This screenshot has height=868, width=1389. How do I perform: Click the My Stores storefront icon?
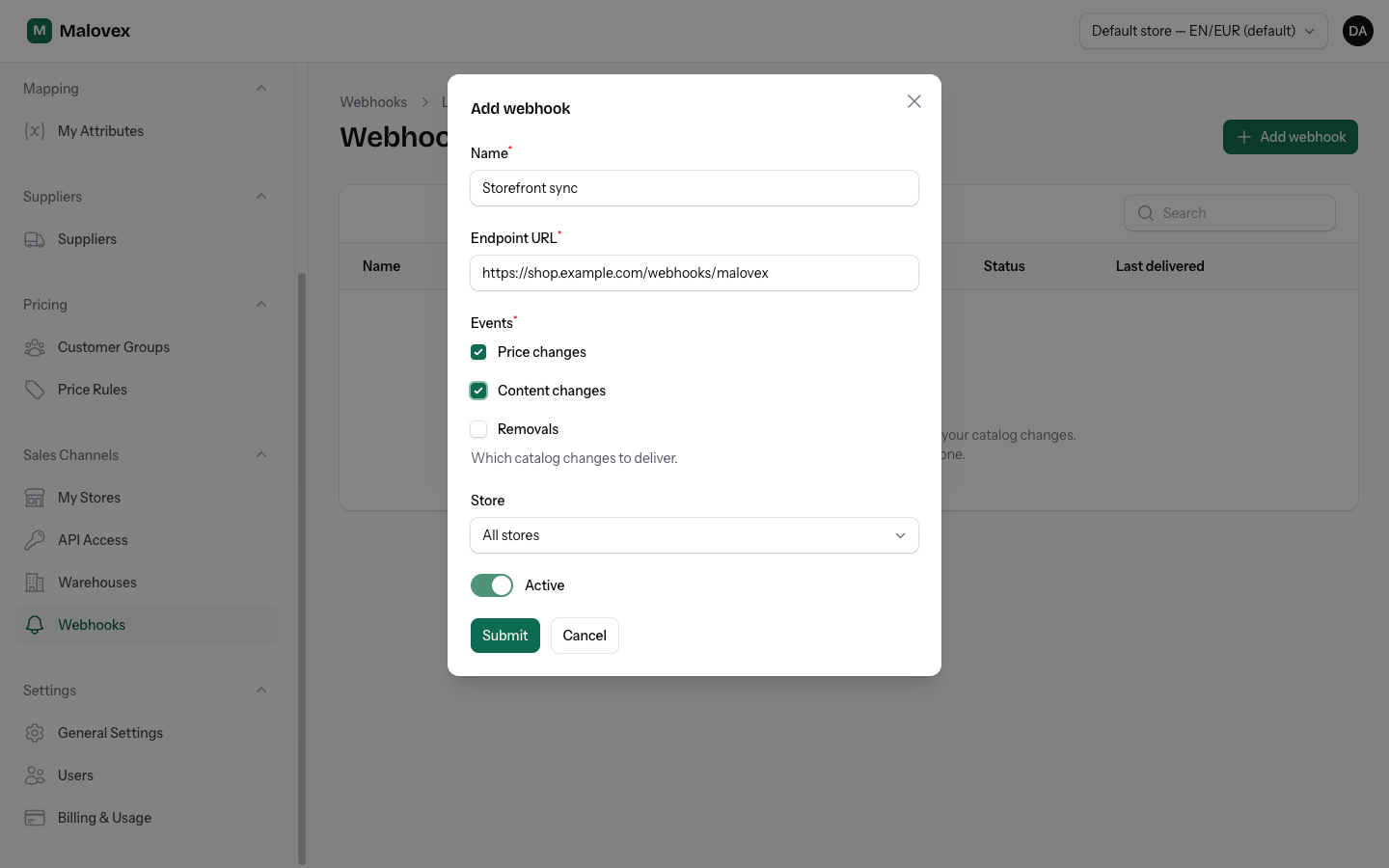pyautogui.click(x=35, y=498)
